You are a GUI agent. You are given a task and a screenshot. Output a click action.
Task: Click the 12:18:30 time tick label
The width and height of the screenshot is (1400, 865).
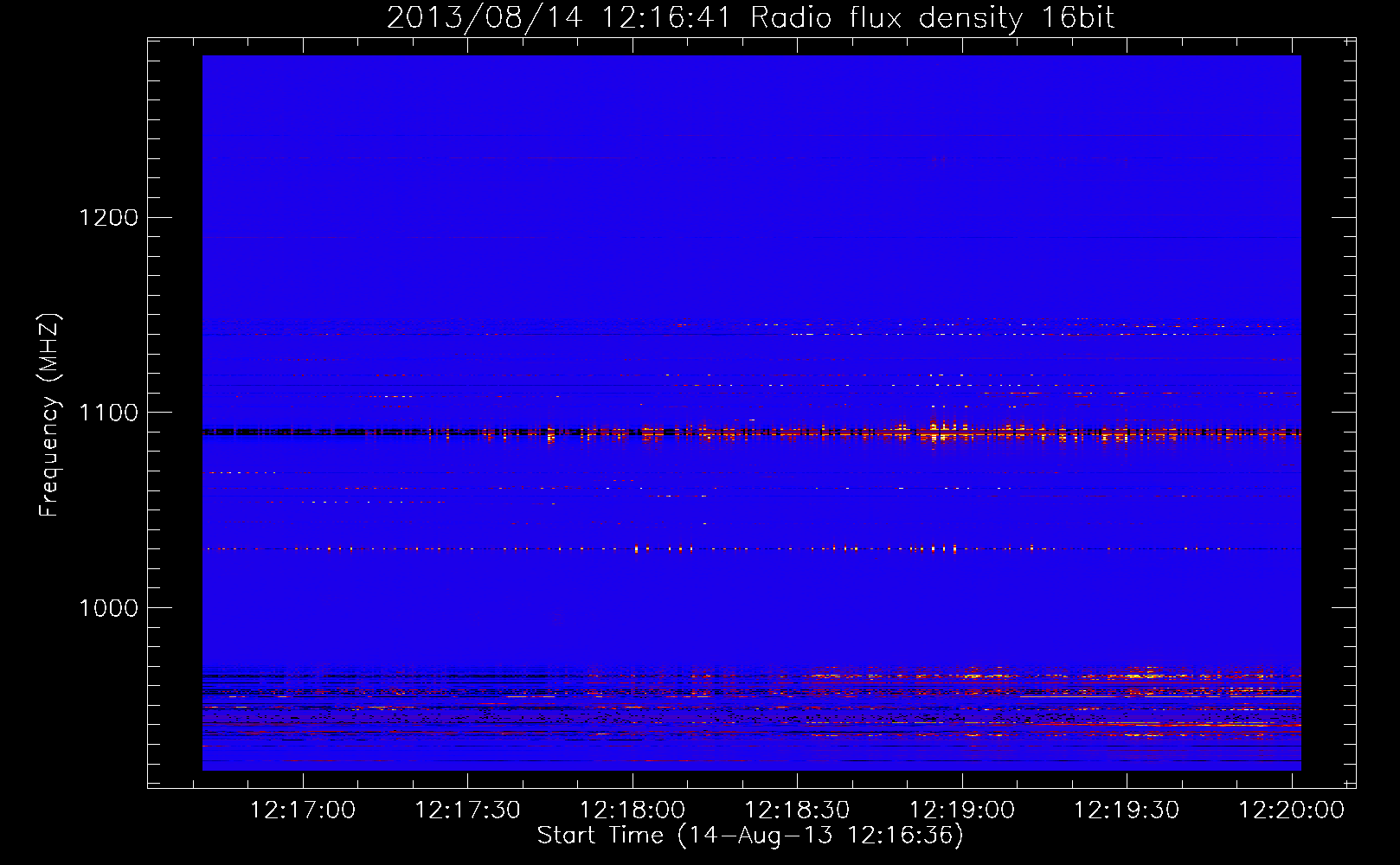(x=797, y=811)
